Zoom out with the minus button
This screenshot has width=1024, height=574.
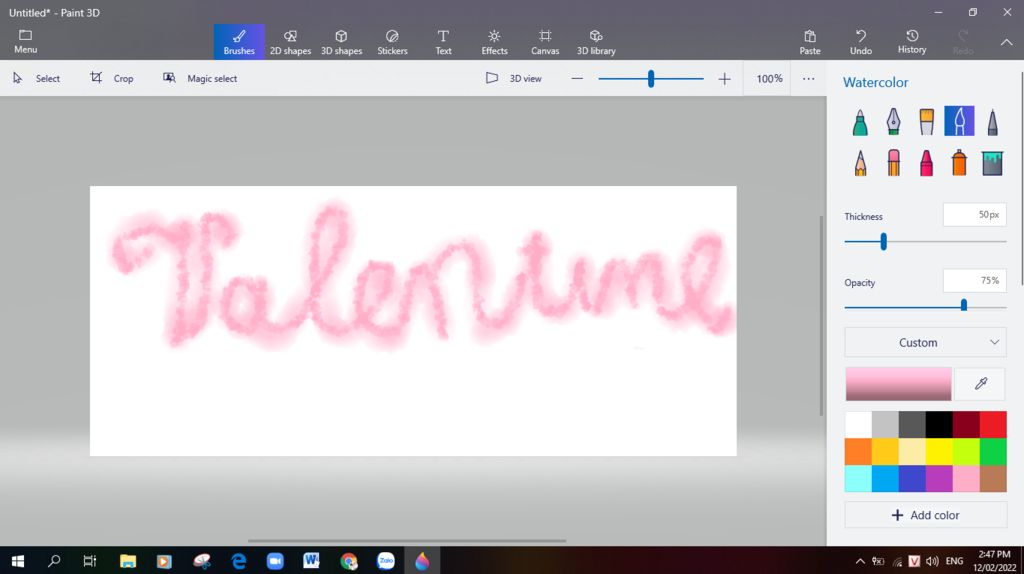click(x=577, y=78)
